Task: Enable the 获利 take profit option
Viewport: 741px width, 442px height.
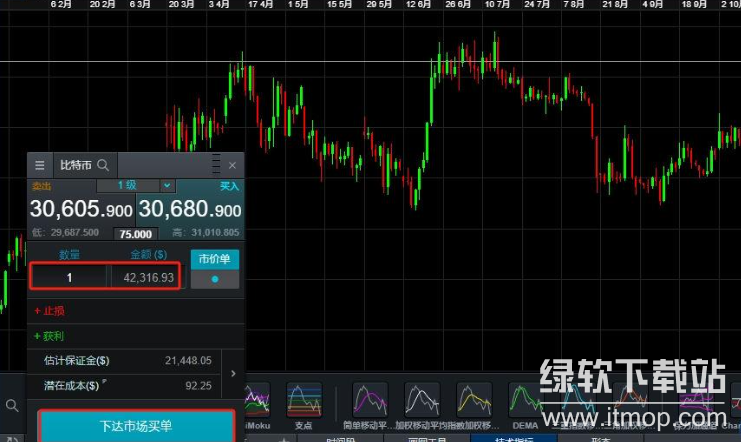Action: pos(48,336)
